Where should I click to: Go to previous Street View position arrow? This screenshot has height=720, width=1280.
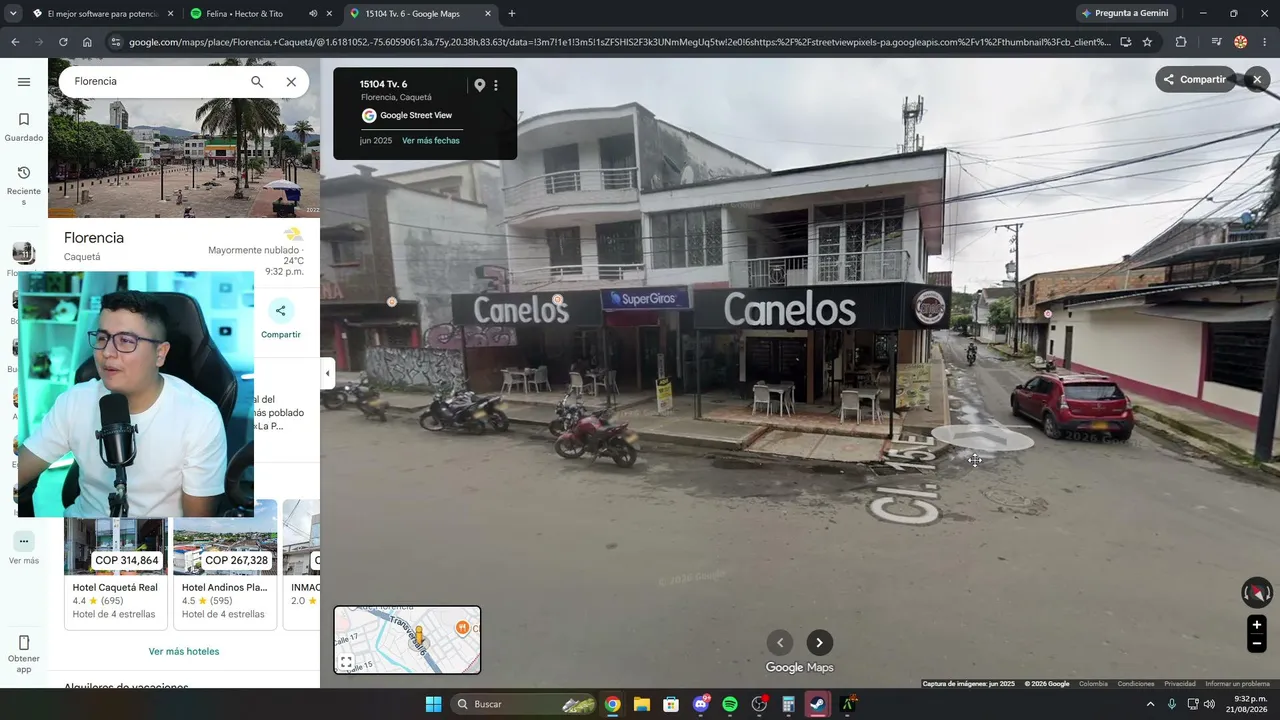pos(780,643)
